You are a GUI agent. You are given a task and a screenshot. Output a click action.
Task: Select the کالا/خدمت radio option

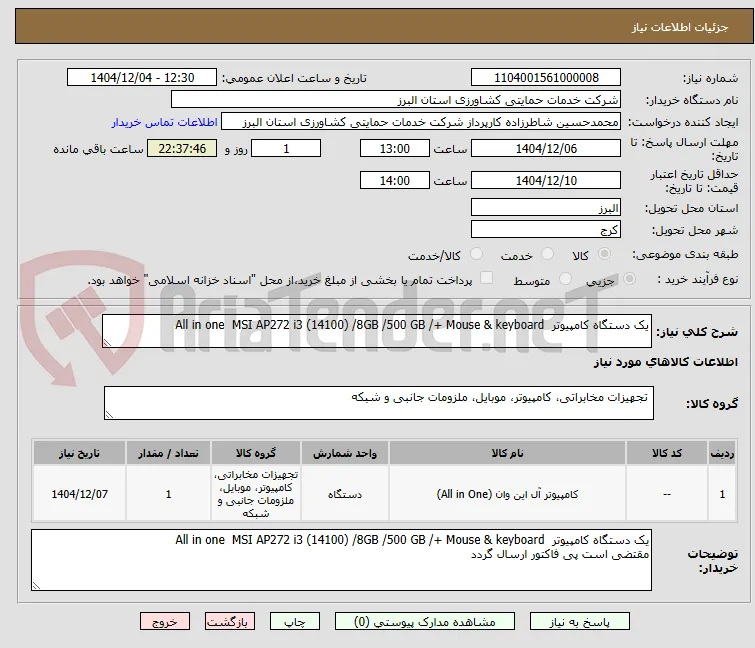tap(476, 254)
